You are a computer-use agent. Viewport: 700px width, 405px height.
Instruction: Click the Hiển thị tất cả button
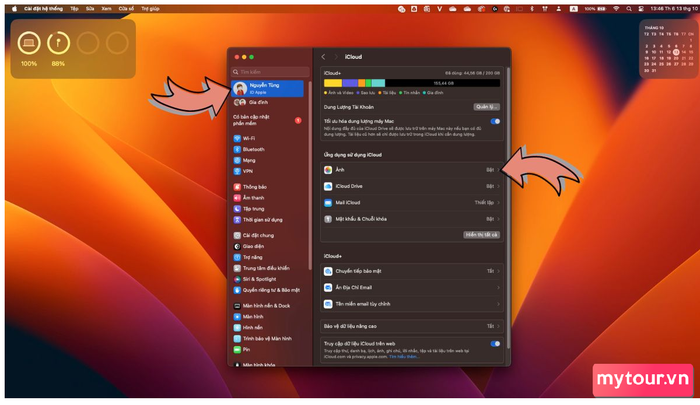(x=481, y=234)
